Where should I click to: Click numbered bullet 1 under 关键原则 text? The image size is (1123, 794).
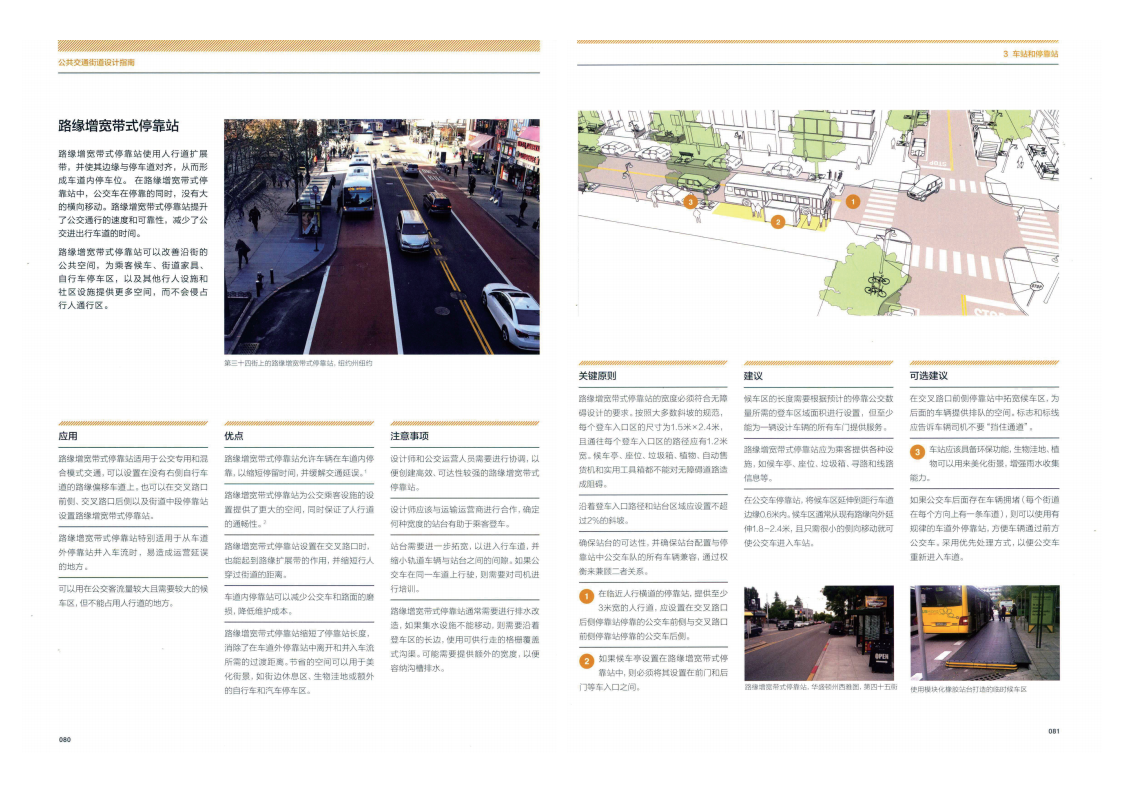[x=587, y=597]
